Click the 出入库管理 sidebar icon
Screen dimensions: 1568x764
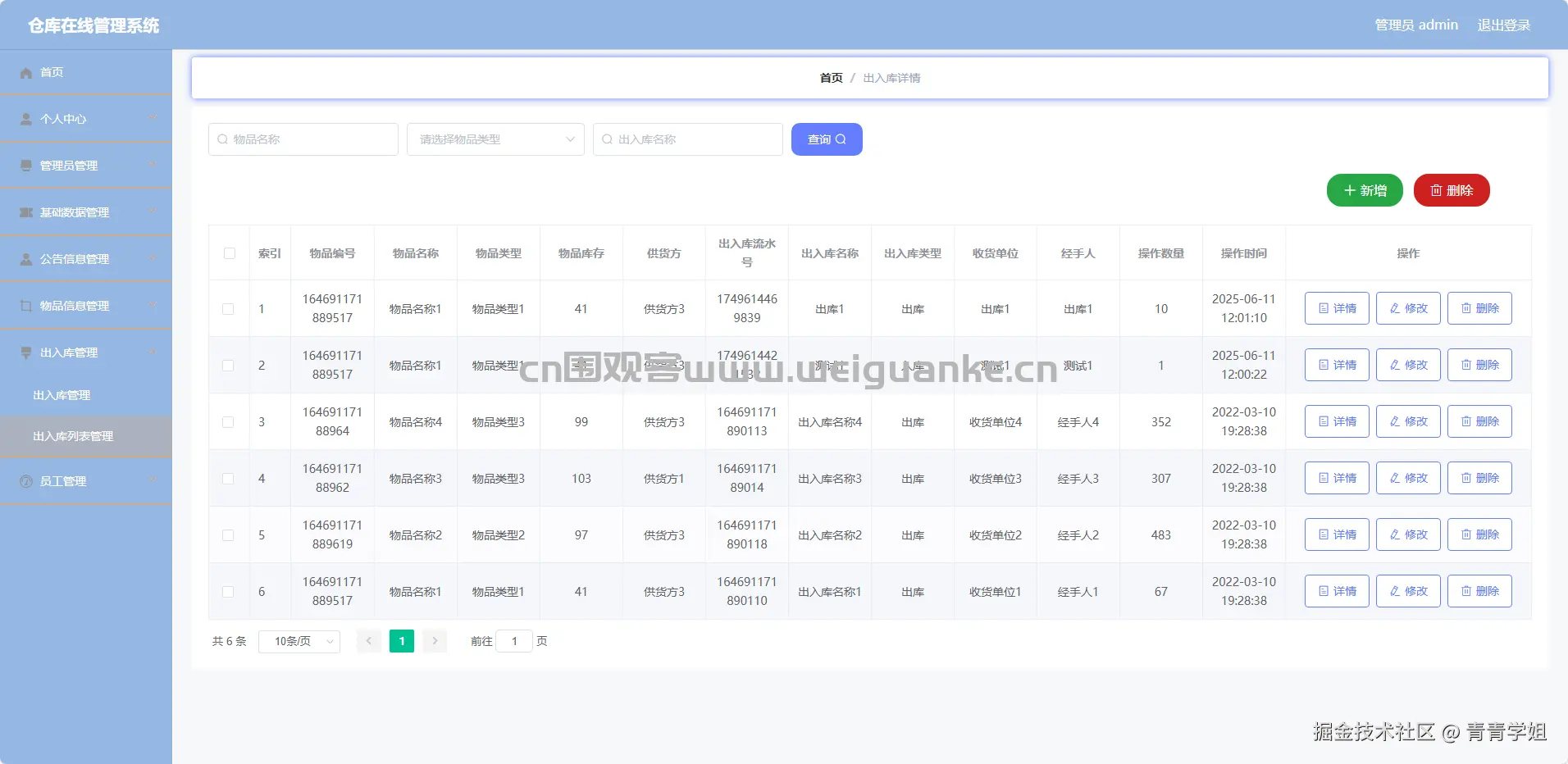coord(26,353)
